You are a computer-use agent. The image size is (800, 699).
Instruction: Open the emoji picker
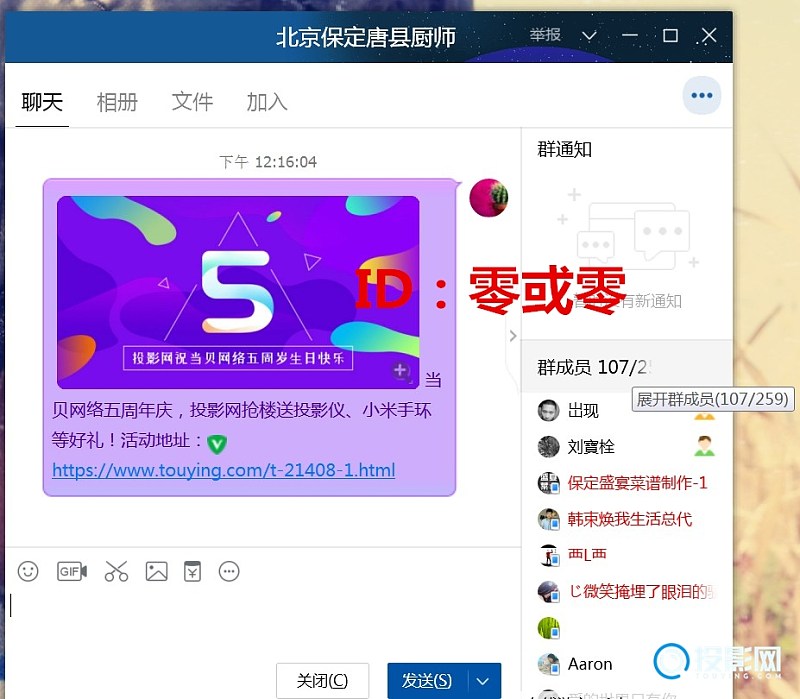click(x=28, y=571)
